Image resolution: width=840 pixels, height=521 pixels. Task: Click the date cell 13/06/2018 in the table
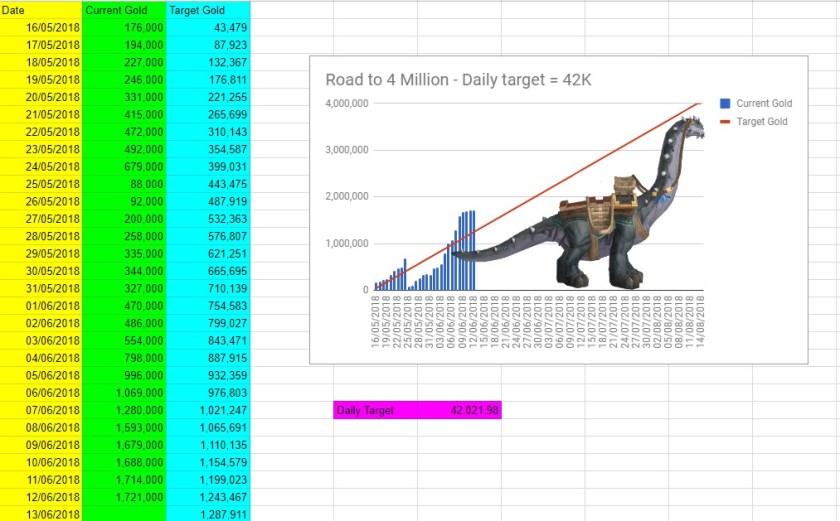[40, 514]
